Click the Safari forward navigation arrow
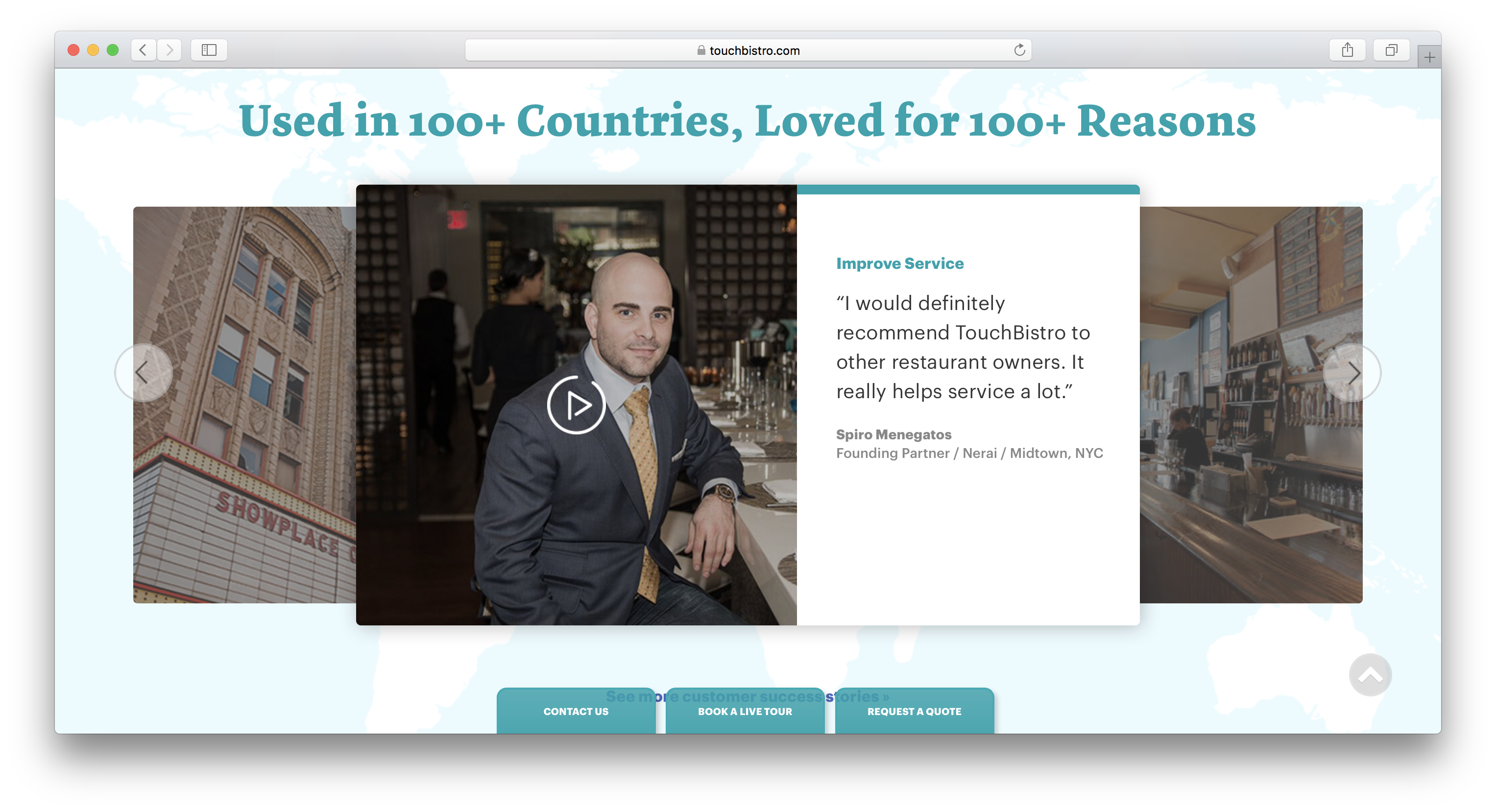This screenshot has width=1496, height=812. tap(169, 50)
